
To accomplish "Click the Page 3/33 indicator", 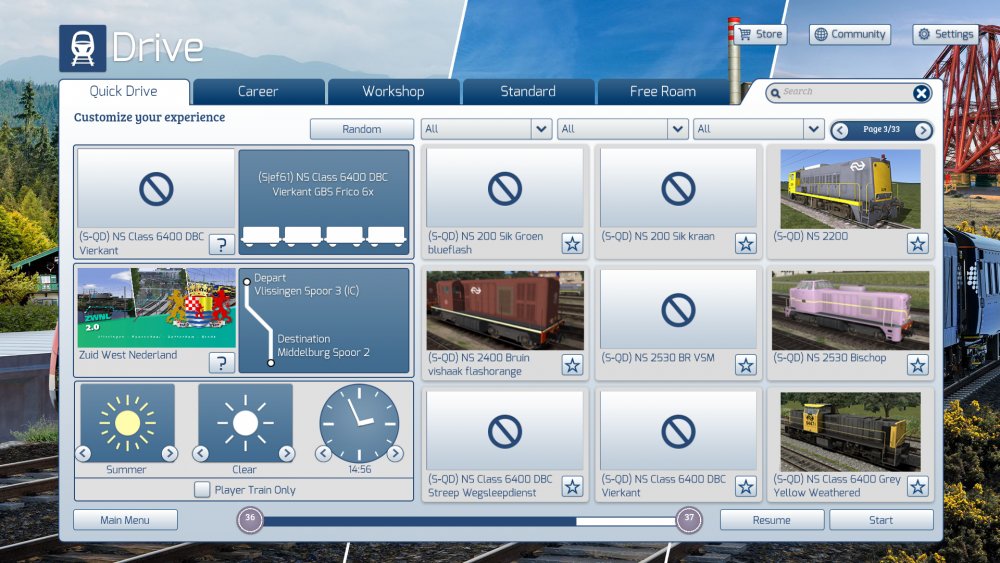I will click(x=881, y=129).
